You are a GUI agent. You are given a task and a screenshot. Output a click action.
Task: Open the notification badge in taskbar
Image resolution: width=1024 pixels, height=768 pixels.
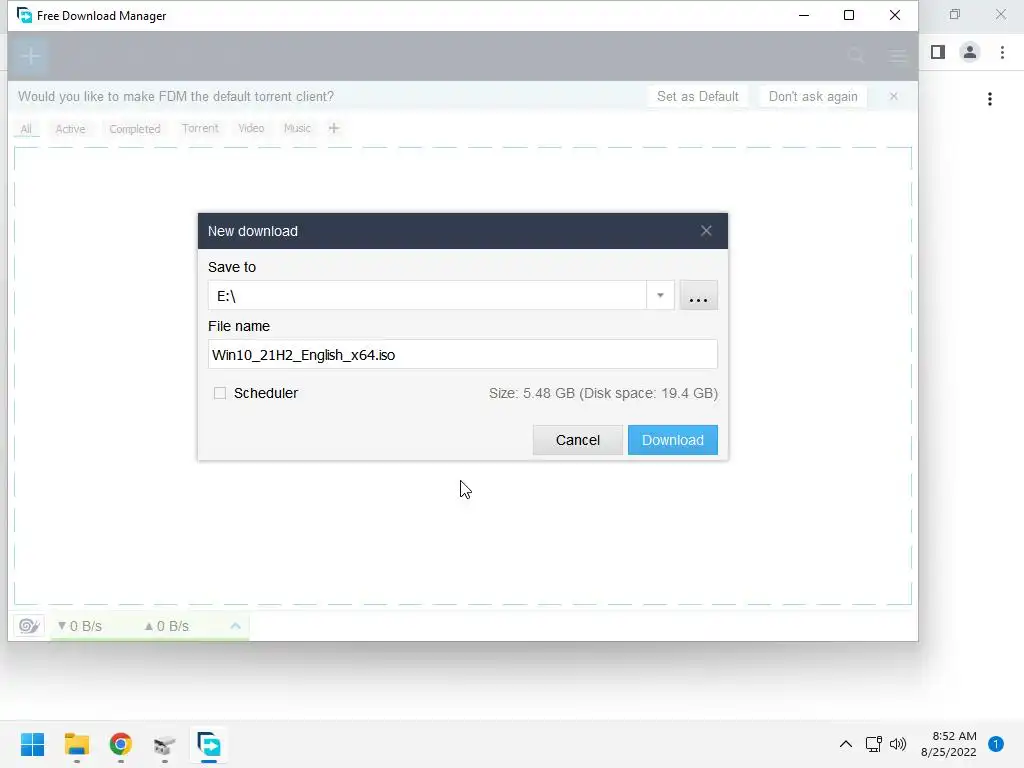996,744
